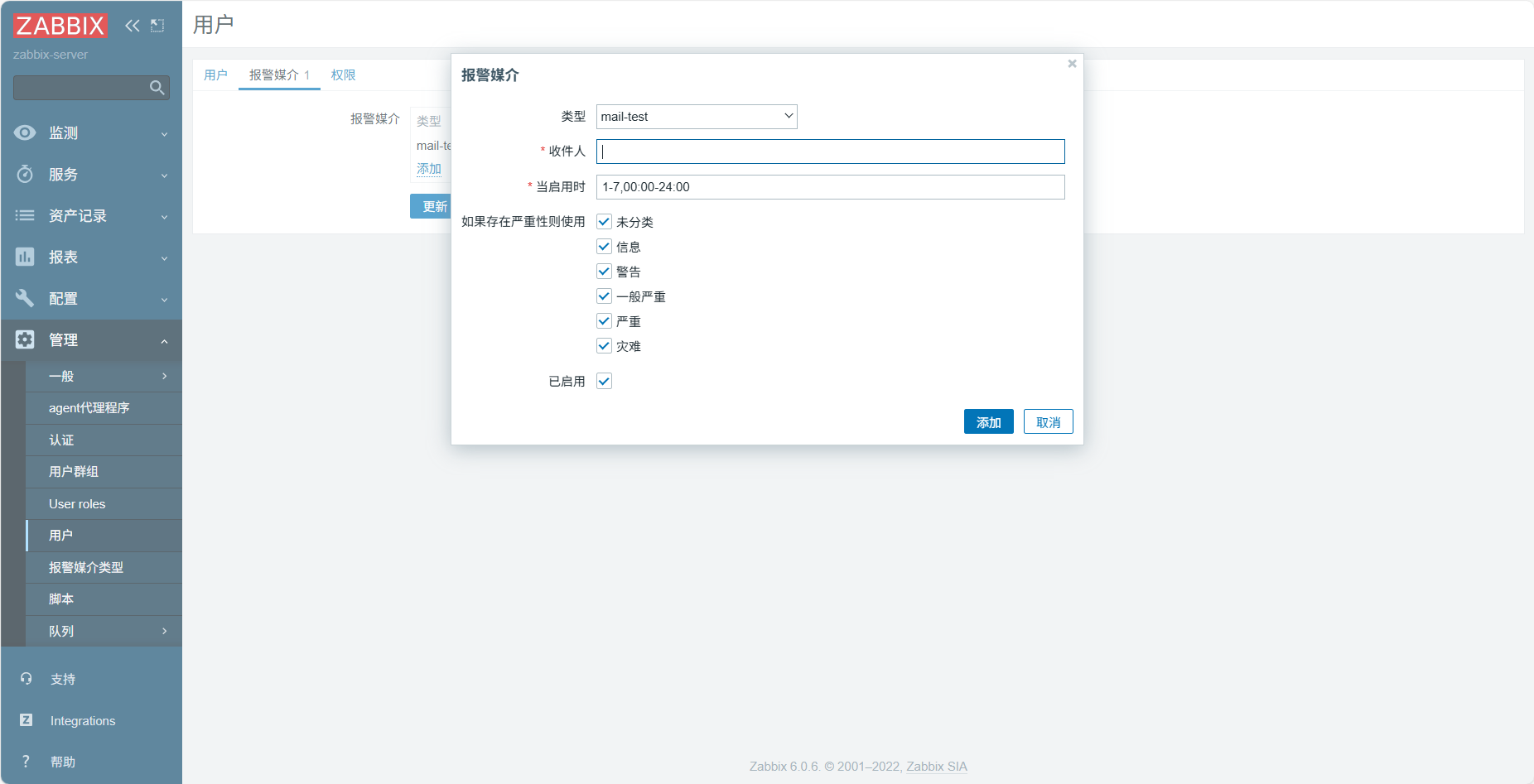Click the 当启用时 time period field
Viewport: 1534px width, 784px height.
(x=830, y=187)
